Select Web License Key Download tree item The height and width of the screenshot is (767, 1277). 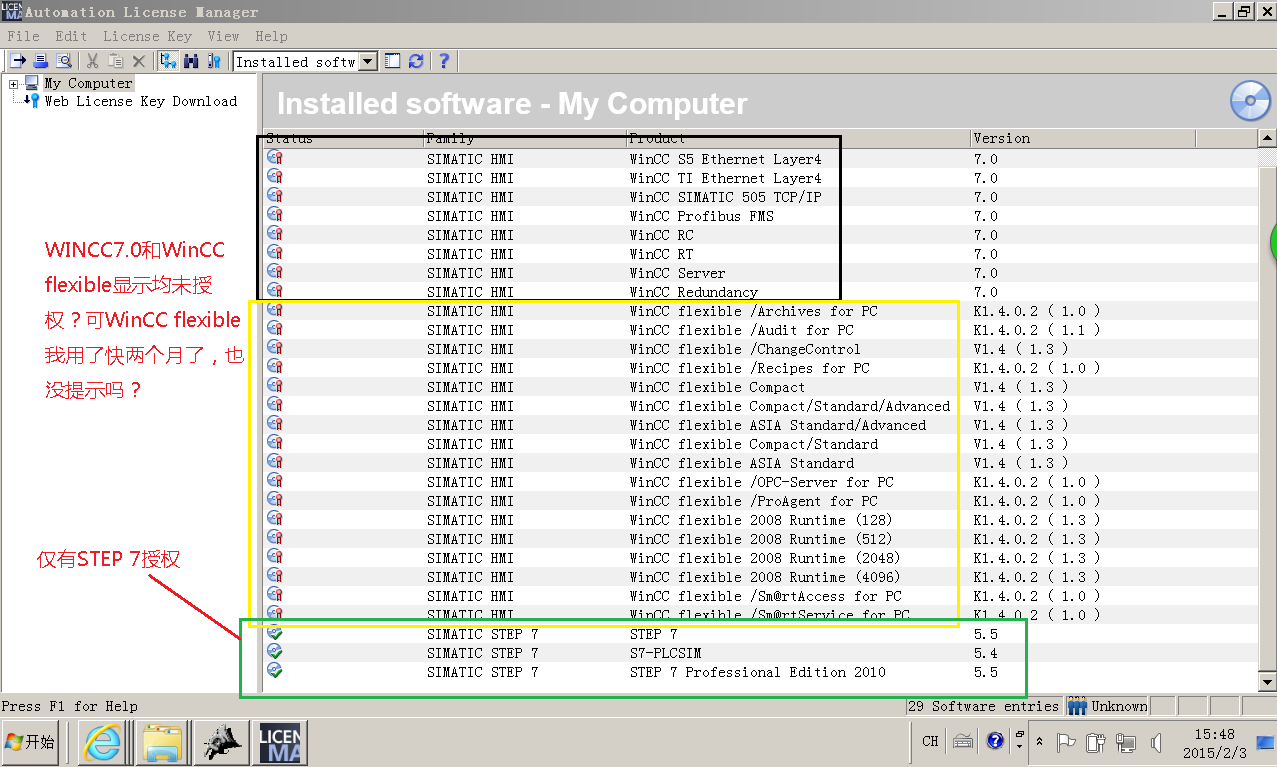[141, 101]
